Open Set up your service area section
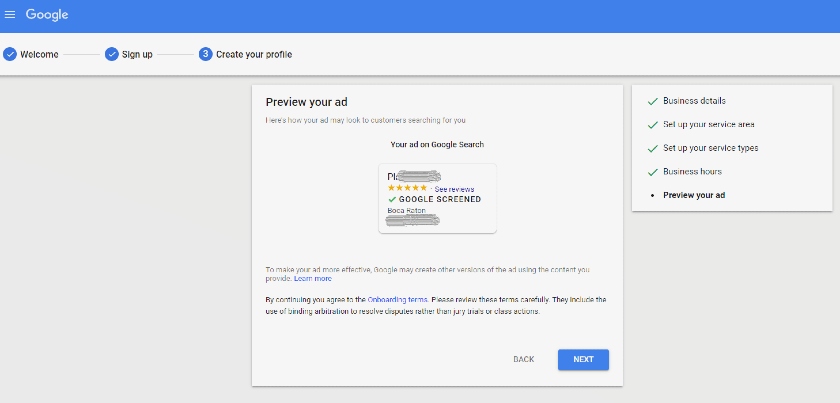Screen dimensions: 840x403 pos(709,124)
